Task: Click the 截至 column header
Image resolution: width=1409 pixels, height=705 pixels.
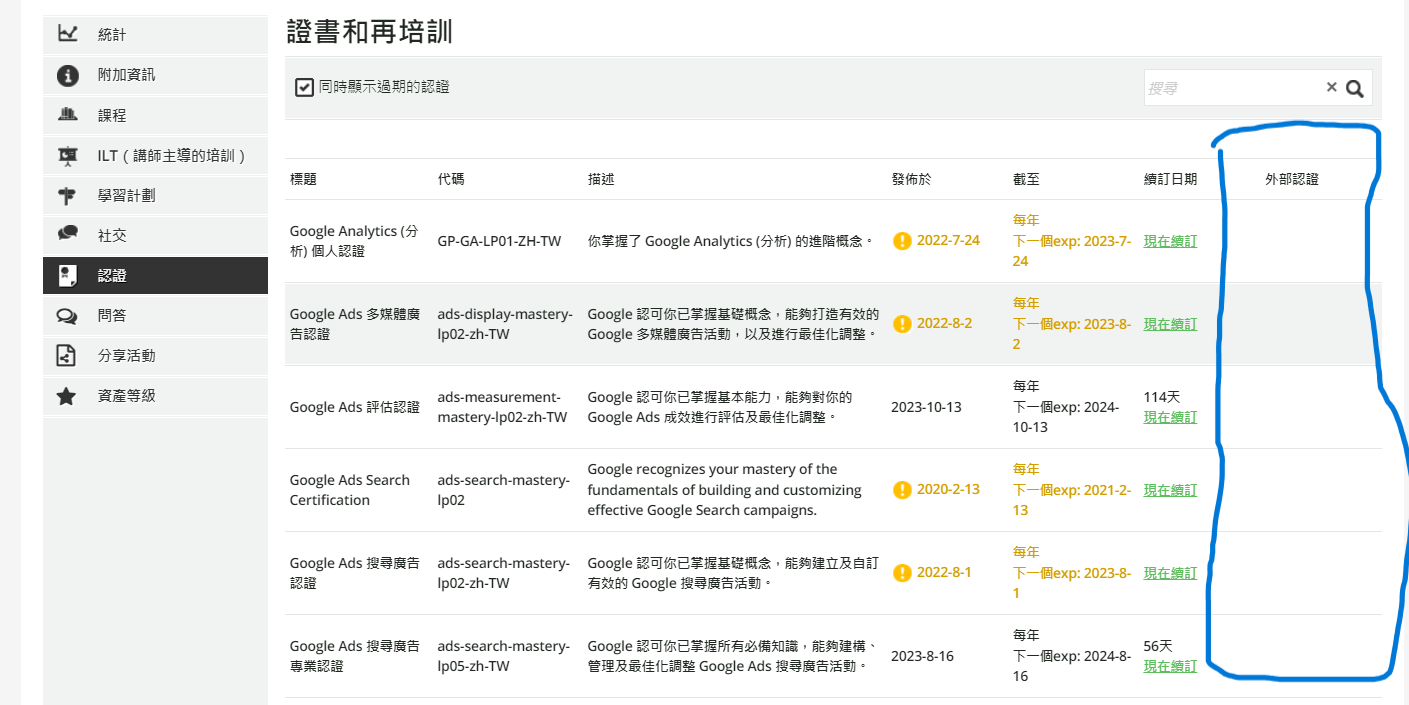Action: pos(1026,179)
